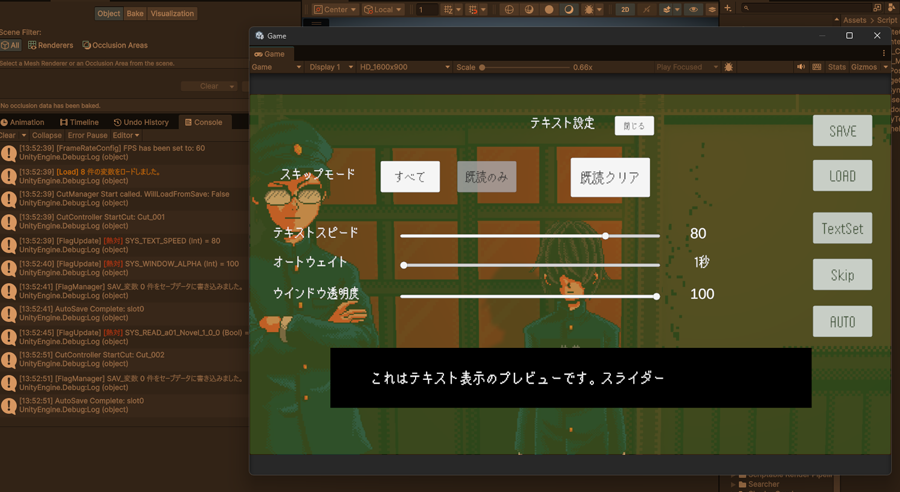This screenshot has width=900, height=492.
Task: Toggle 2D view mode in Scene toolbar
Action: 625,9
